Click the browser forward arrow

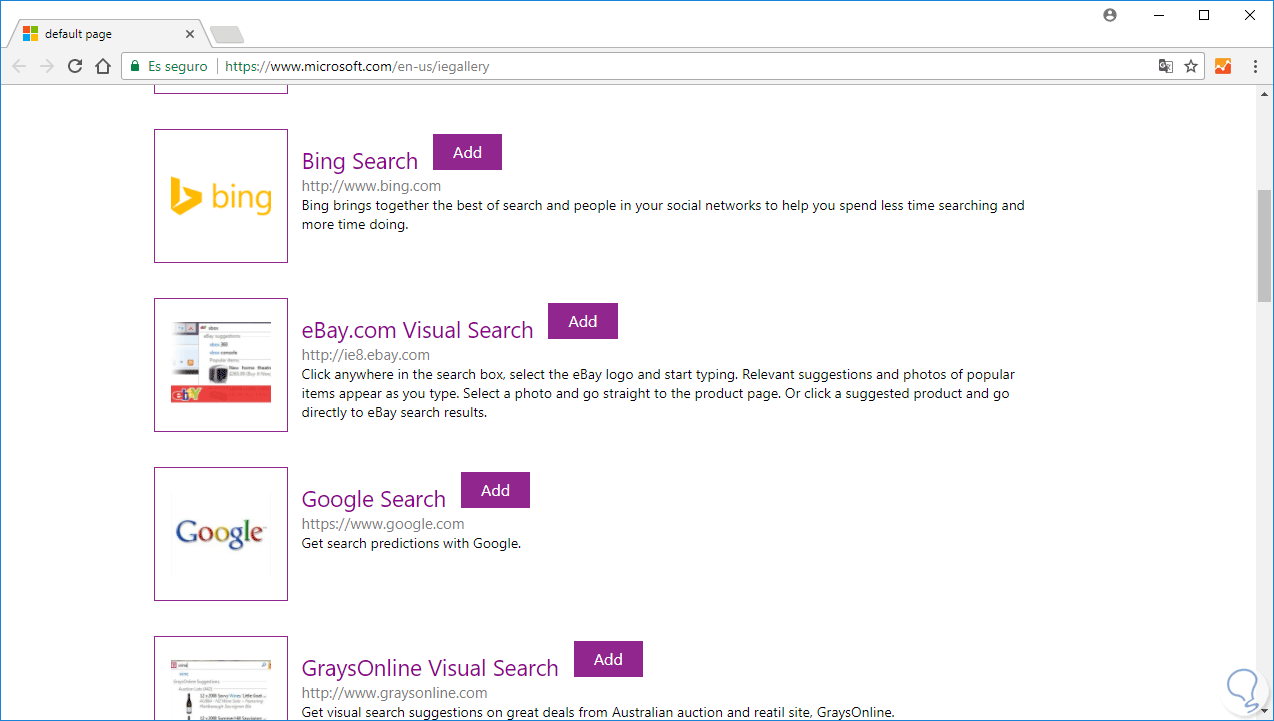[46, 66]
